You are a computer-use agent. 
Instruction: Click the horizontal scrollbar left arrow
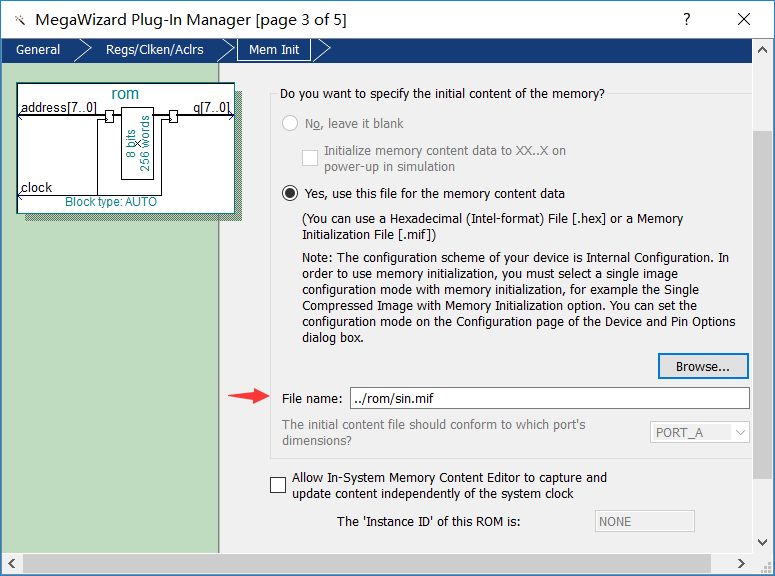point(12,563)
